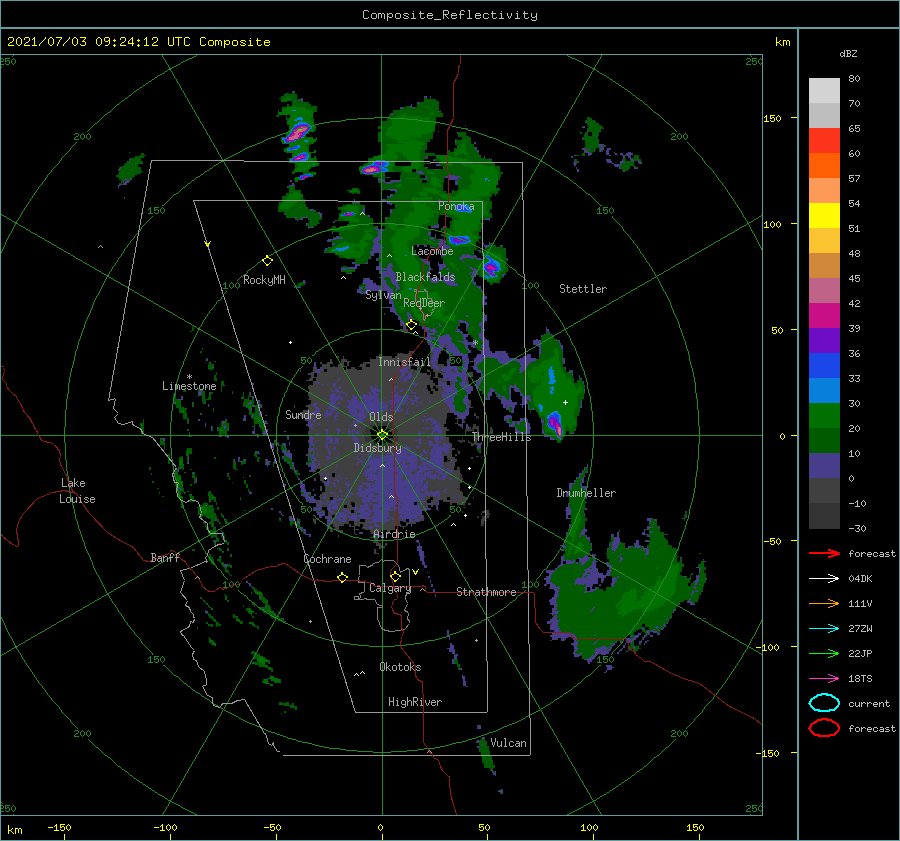Select the bright yellow swatch on dBZ scale
Screen dimensions: 900x841
click(x=824, y=216)
